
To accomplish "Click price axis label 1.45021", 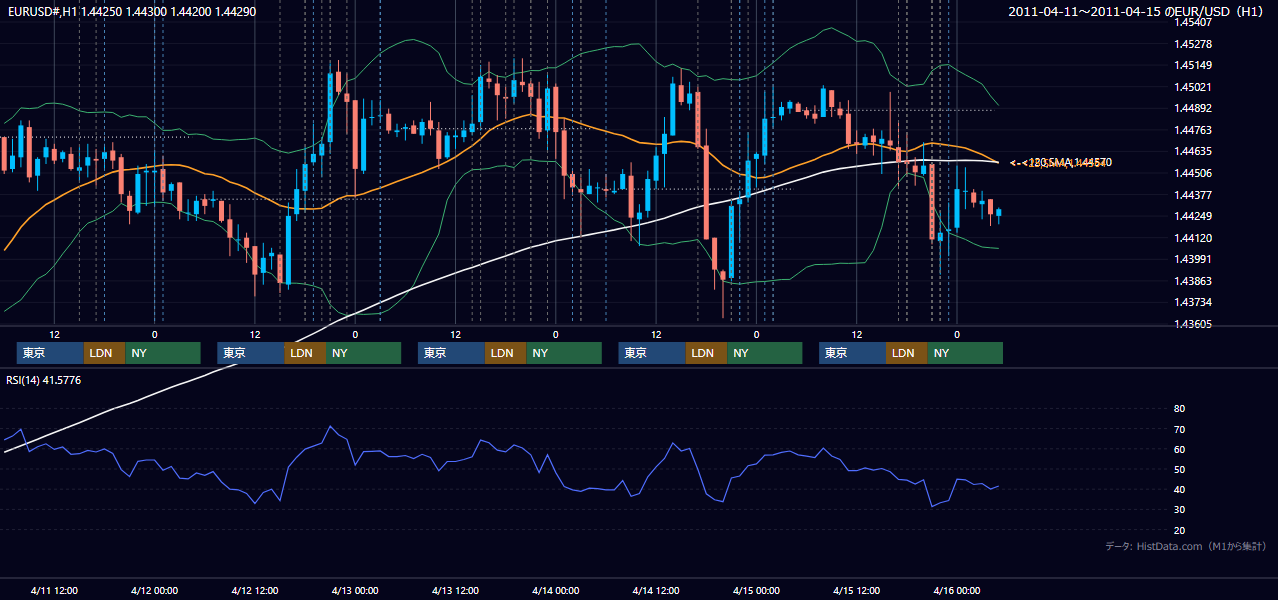I will [x=1192, y=87].
